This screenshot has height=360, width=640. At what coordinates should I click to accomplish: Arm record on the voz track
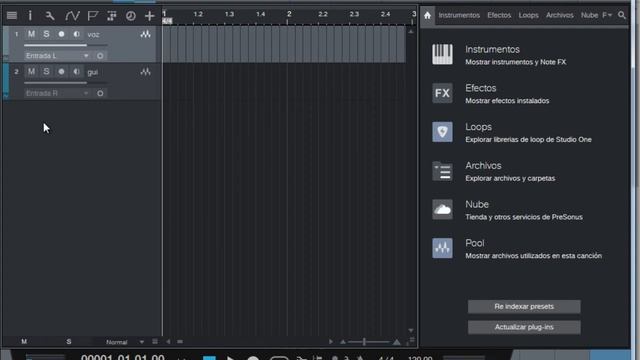pyautogui.click(x=61, y=34)
